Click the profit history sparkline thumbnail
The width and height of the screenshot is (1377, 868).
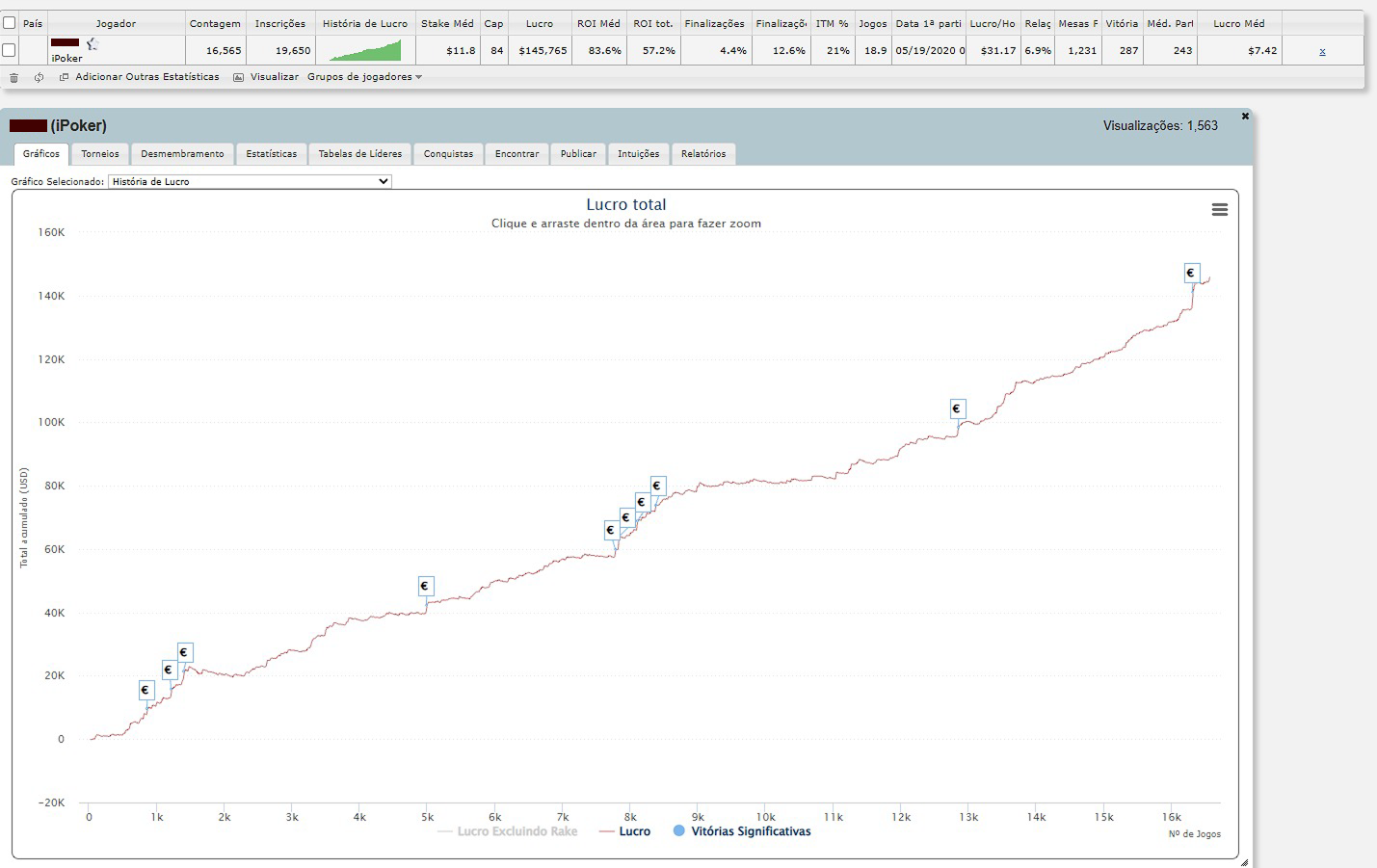point(364,50)
